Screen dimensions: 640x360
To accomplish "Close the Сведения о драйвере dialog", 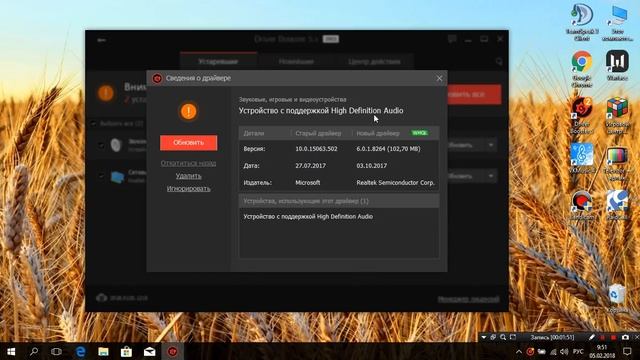I will point(439,78).
